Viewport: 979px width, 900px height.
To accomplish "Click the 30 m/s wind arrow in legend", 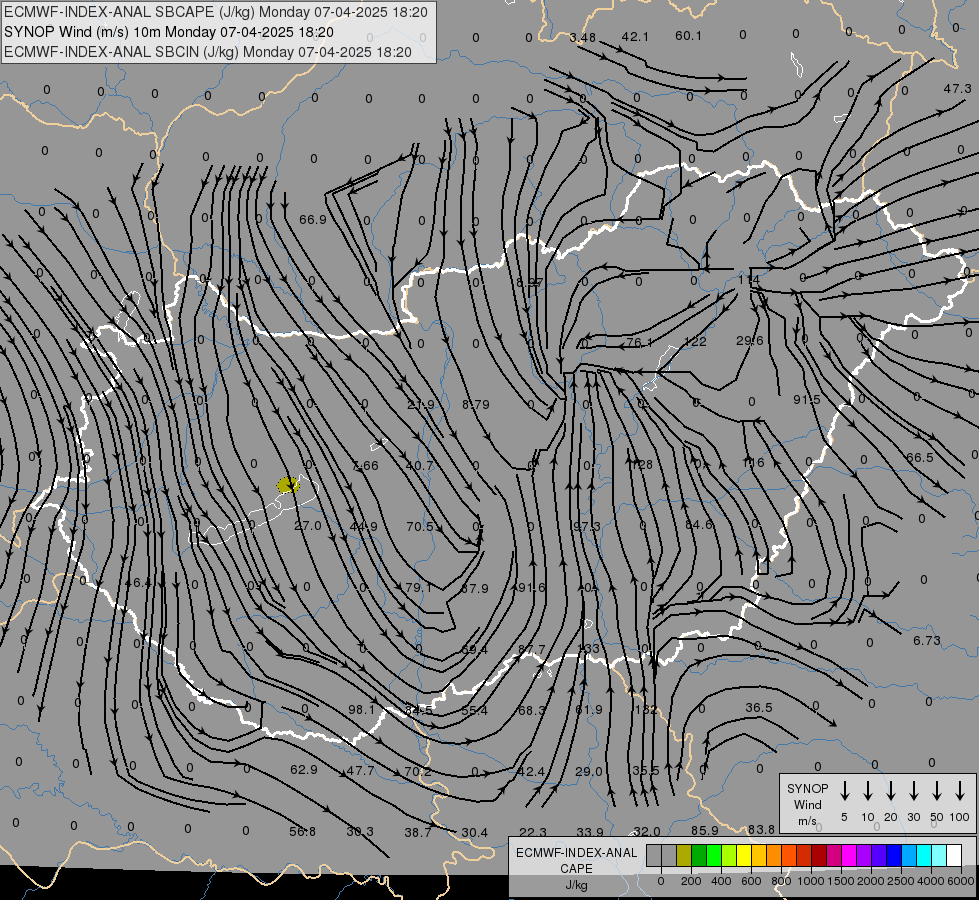I will (x=913, y=791).
